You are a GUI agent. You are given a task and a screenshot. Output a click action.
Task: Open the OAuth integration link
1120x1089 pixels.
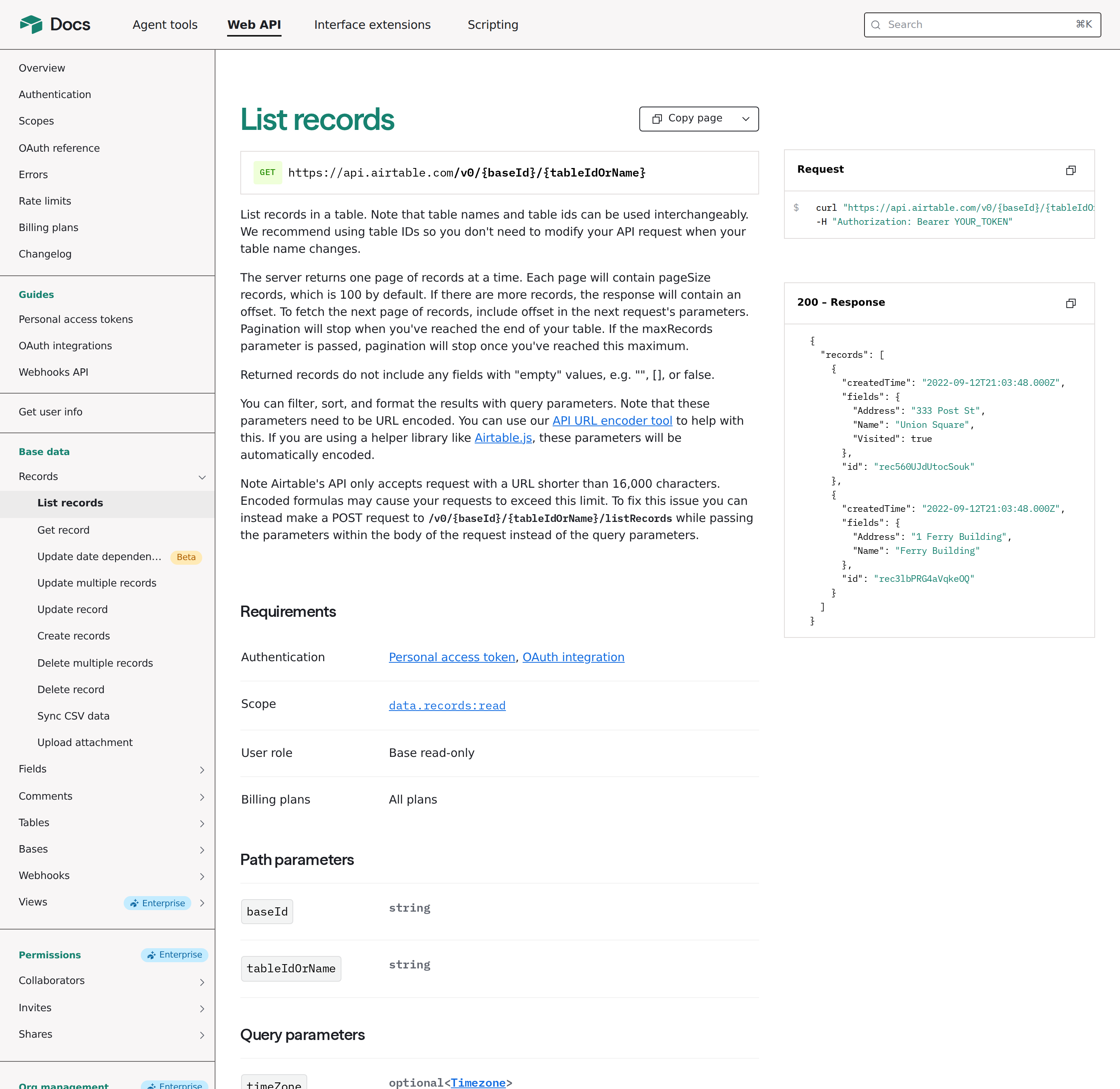pos(573,657)
